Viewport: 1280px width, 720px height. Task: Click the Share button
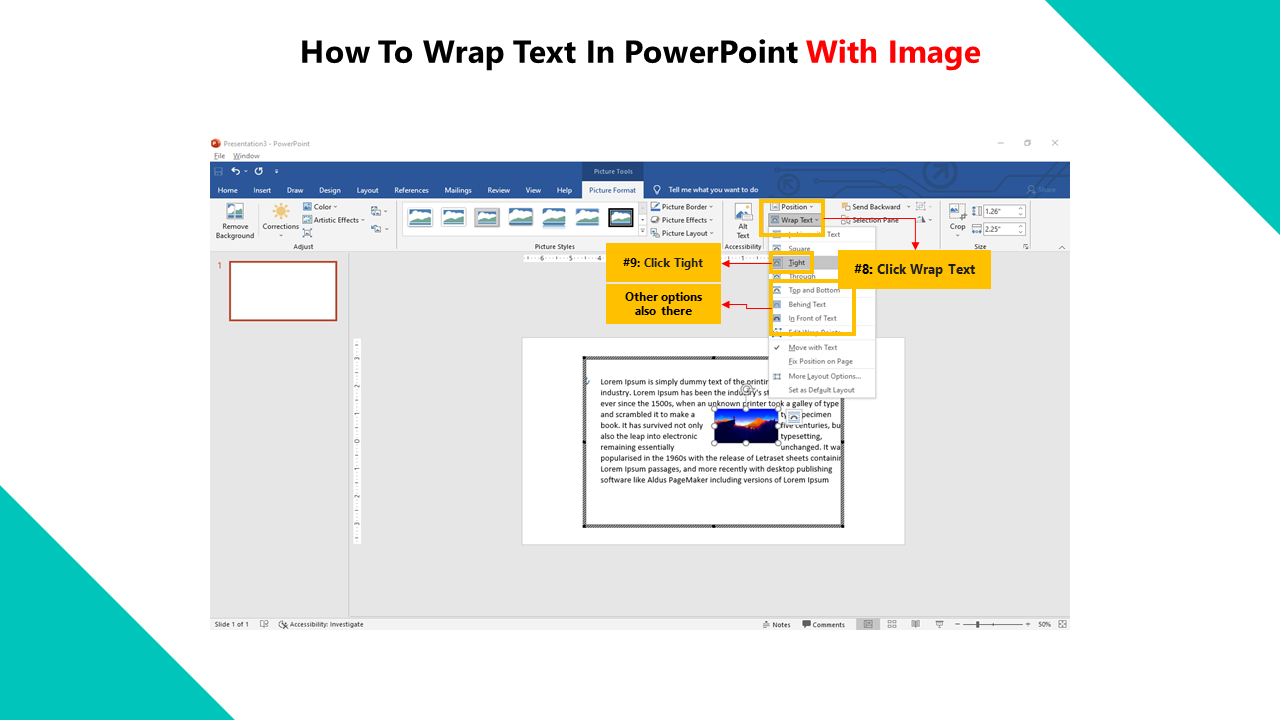coord(1040,189)
